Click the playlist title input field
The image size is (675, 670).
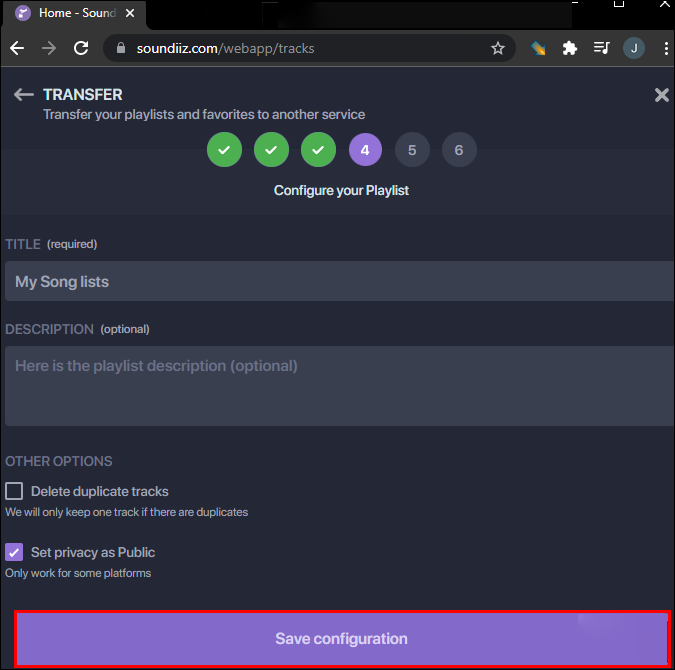click(338, 282)
